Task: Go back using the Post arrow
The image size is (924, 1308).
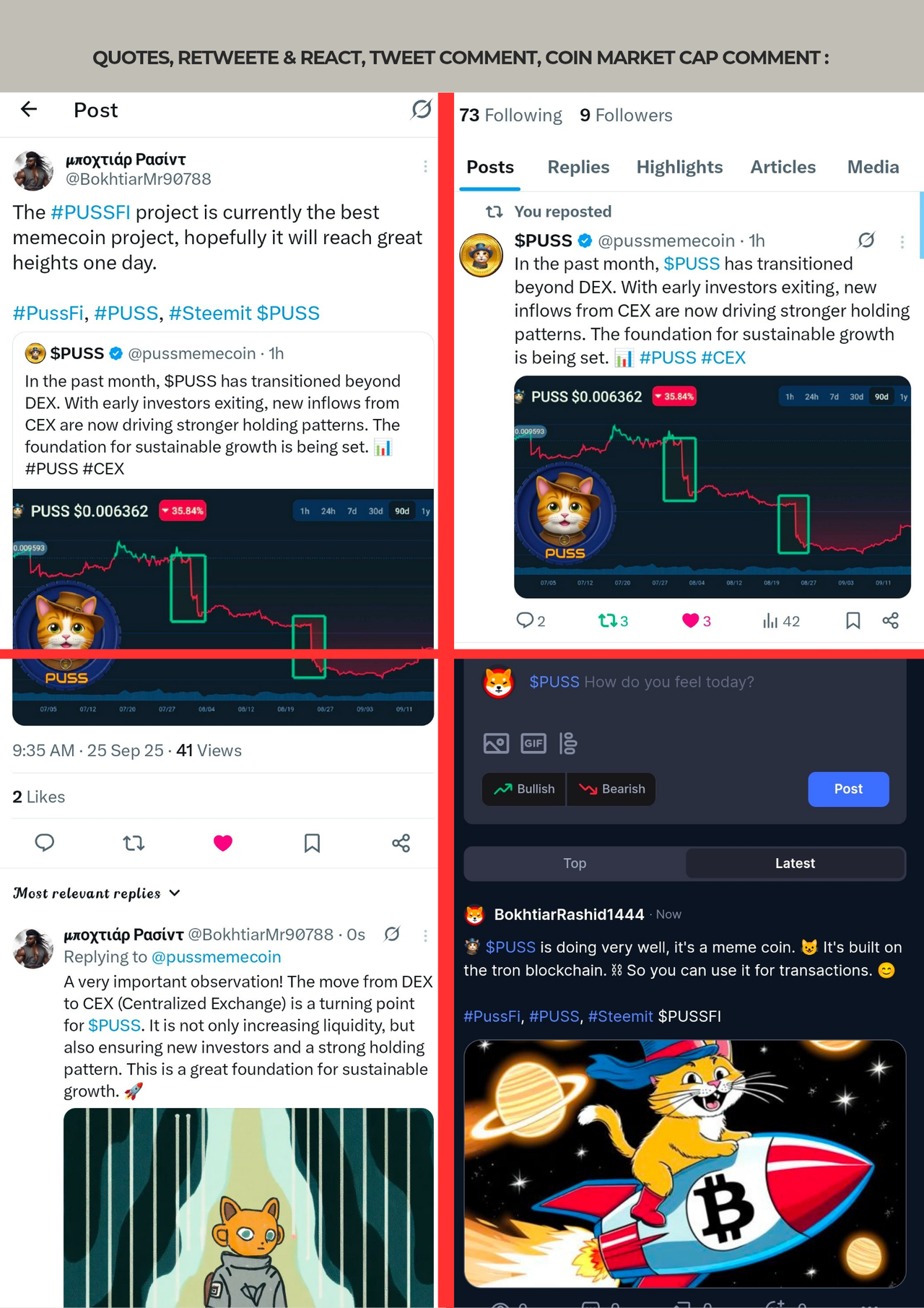Action: 29,109
